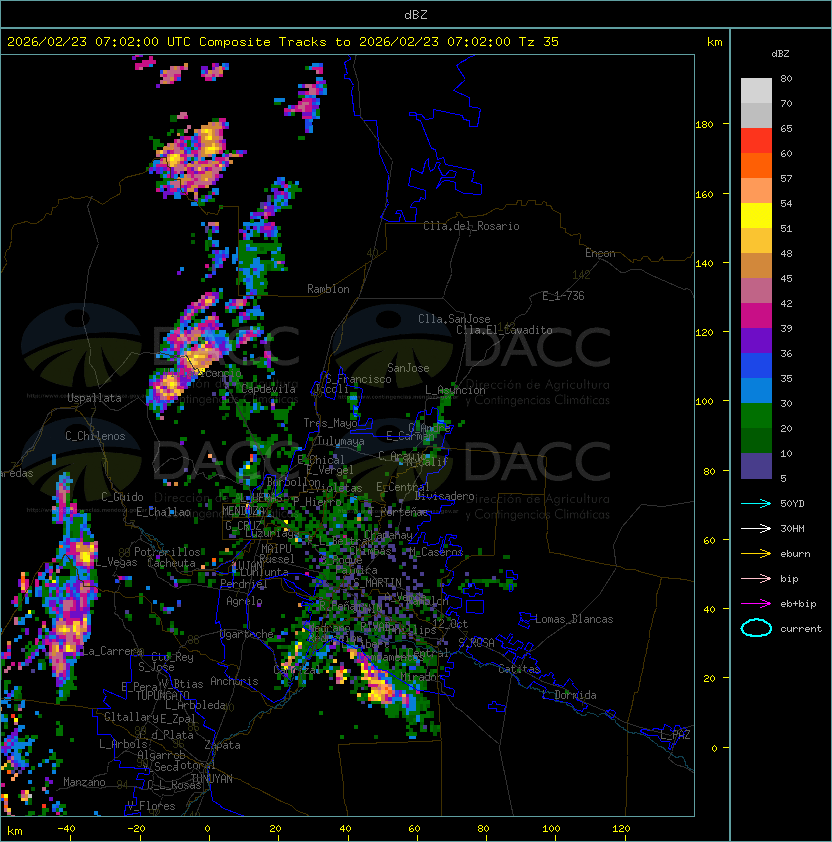Click the 'TUNUYAN' map label

tap(212, 779)
